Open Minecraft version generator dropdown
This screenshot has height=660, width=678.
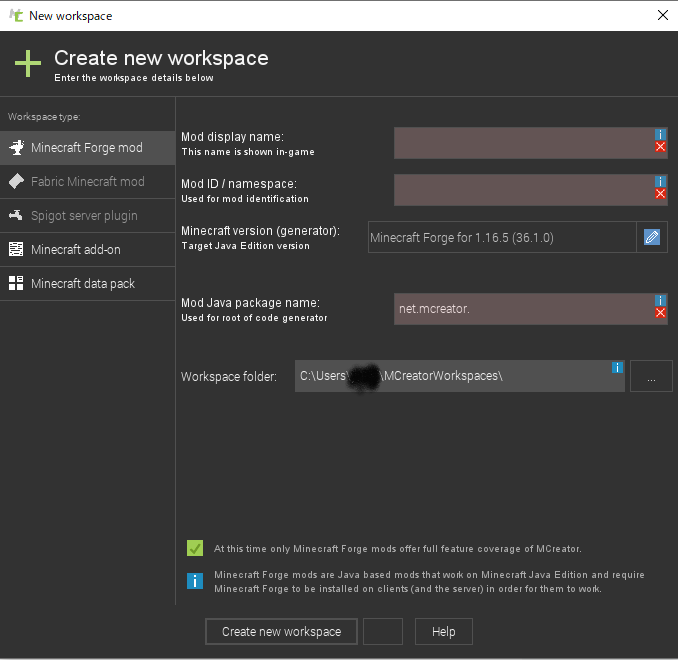(x=502, y=237)
